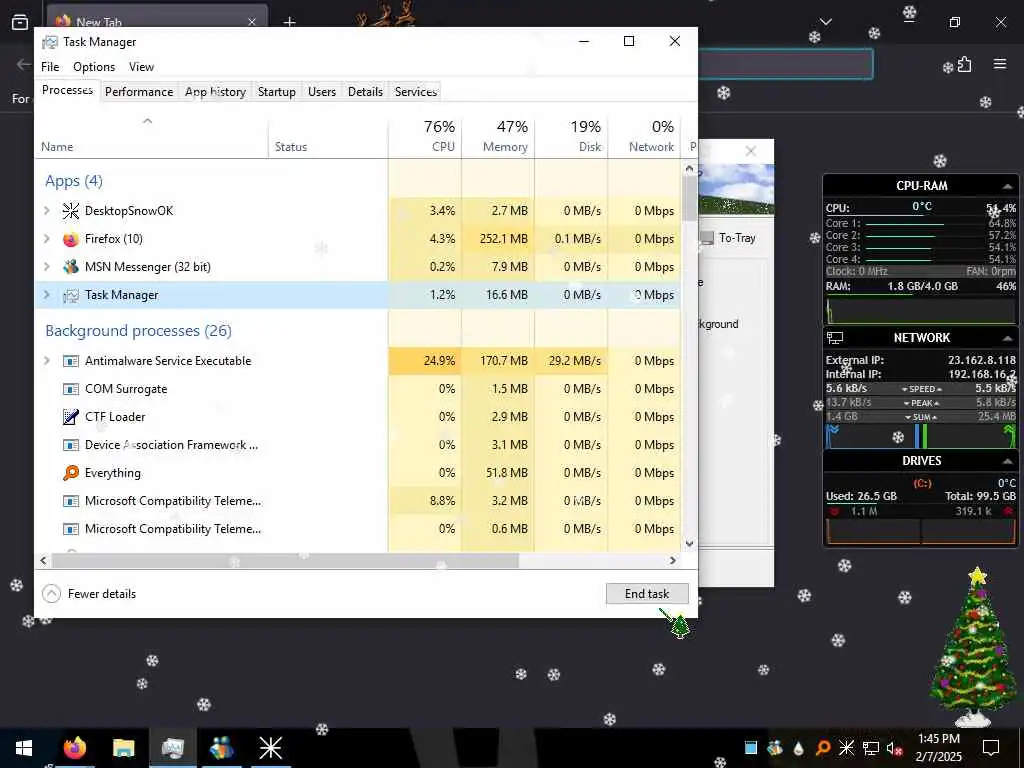Image resolution: width=1024 pixels, height=768 pixels.
Task: Click the water drop tray icon
Action: (x=799, y=748)
